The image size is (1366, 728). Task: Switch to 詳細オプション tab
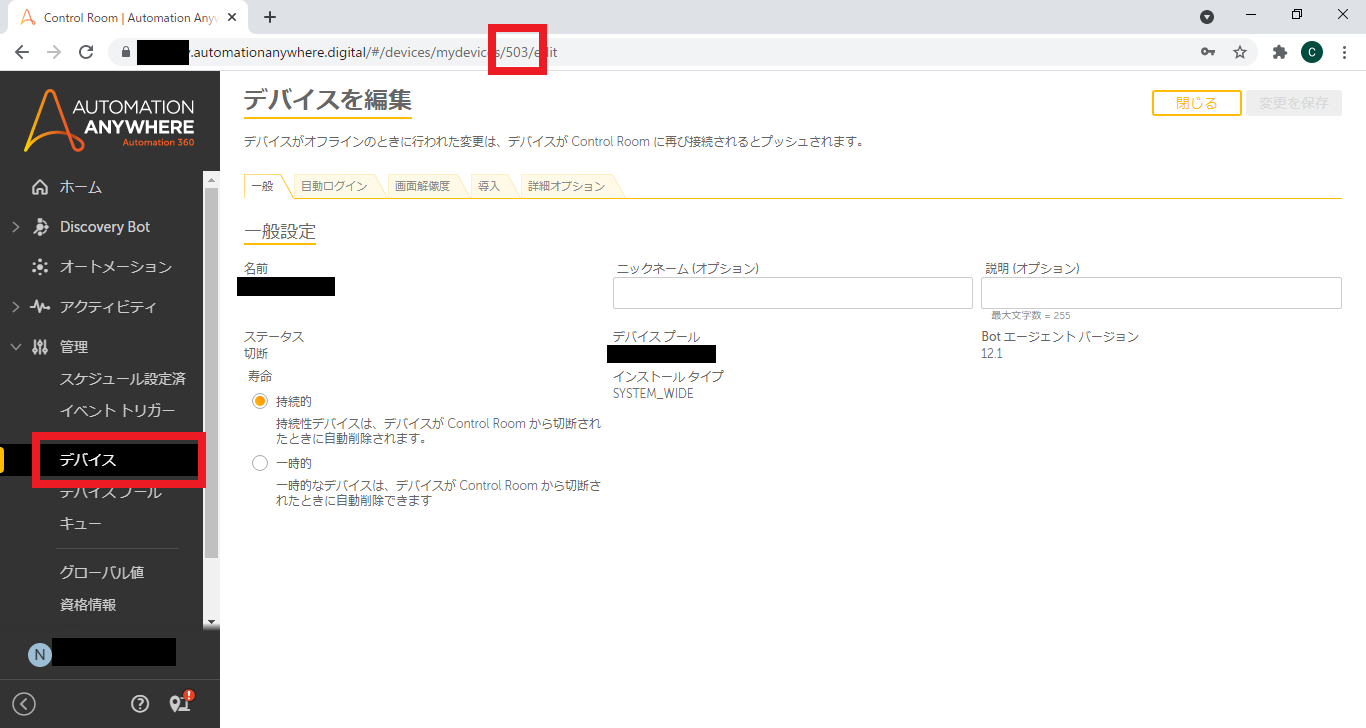point(567,186)
